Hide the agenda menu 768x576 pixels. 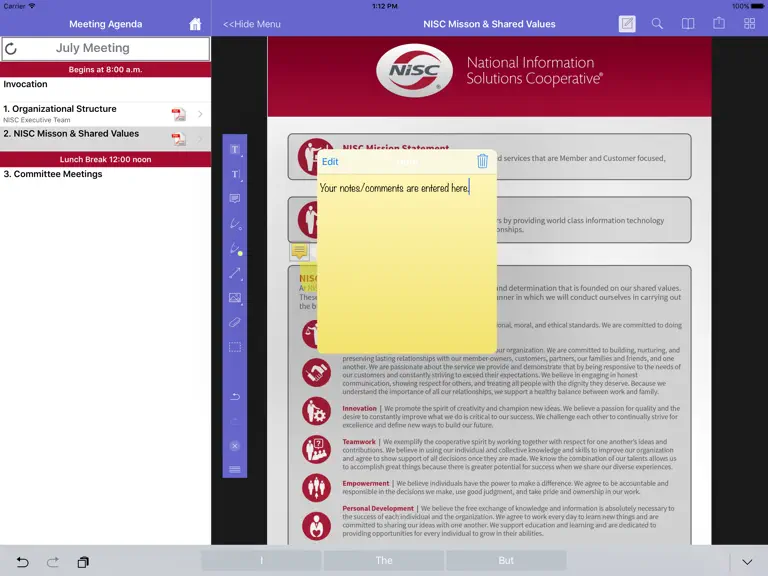pyautogui.click(x=252, y=24)
